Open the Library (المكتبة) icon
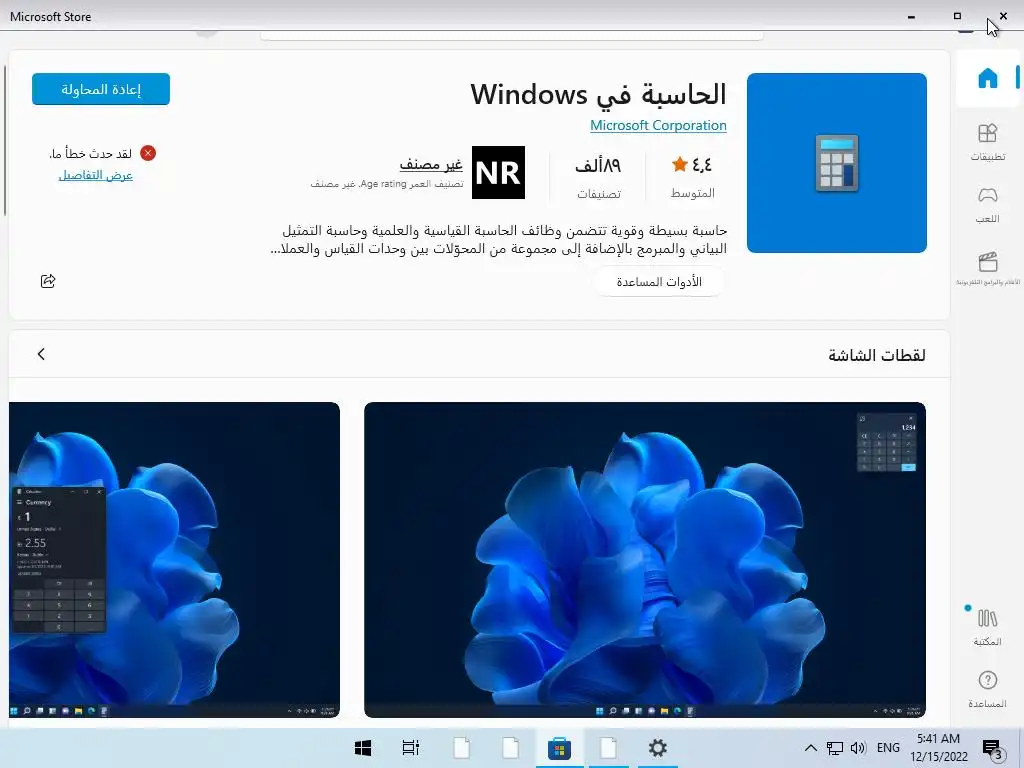This screenshot has width=1024, height=768. point(987,626)
